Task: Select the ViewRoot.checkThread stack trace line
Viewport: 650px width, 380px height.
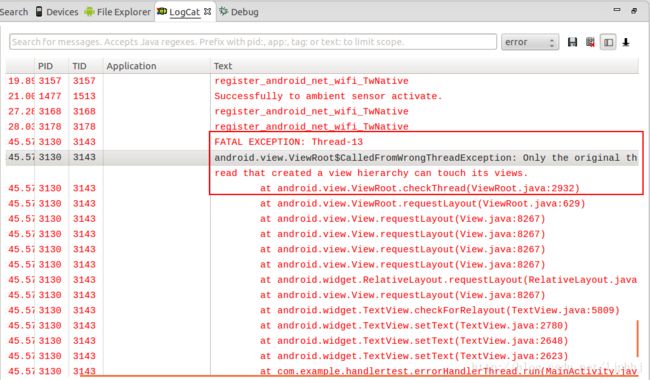Action: [x=322, y=188]
